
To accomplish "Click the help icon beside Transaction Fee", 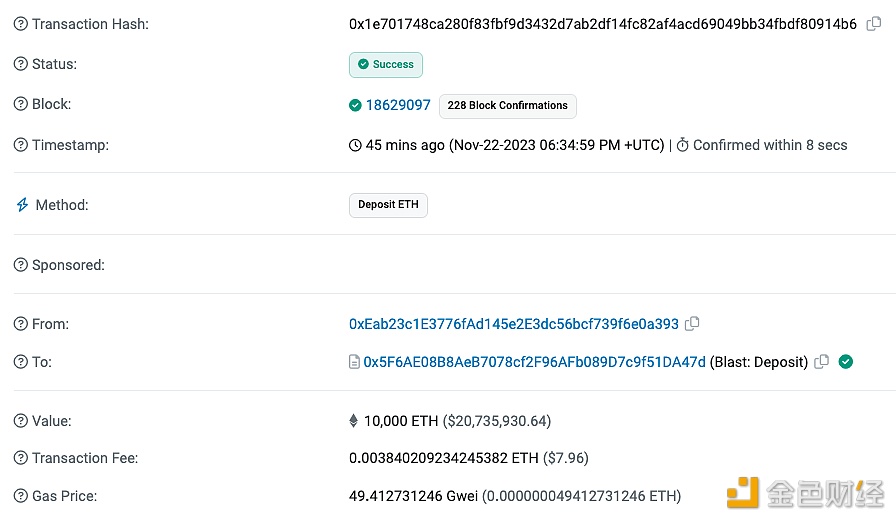I will click(x=21, y=458).
